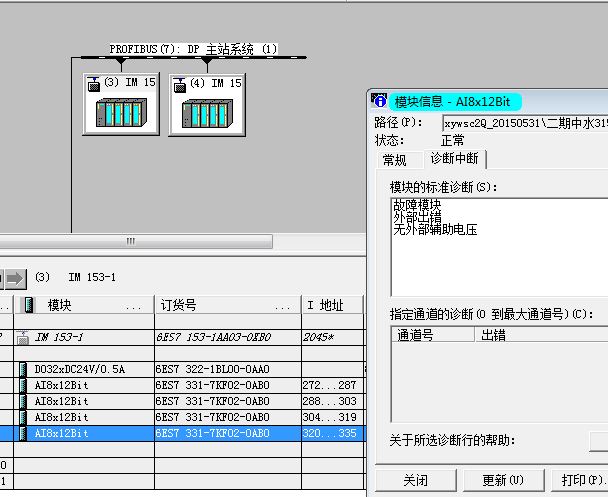Select the 无外部辅助电压 diagnostic line
The image size is (608, 497).
tap(435, 230)
